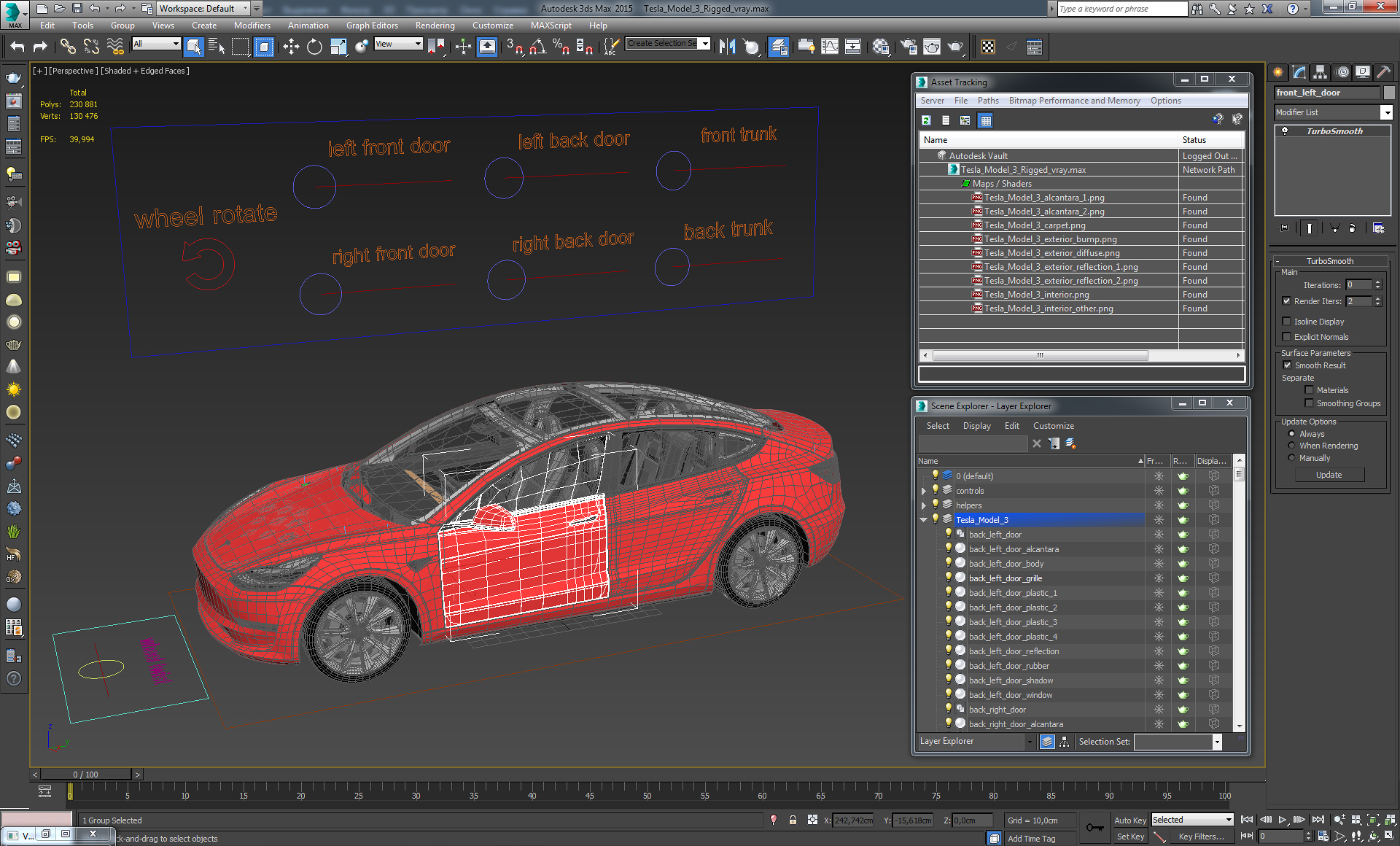The width and height of the screenshot is (1400, 846).
Task: Activate the Select Object tool
Action: pos(193,47)
